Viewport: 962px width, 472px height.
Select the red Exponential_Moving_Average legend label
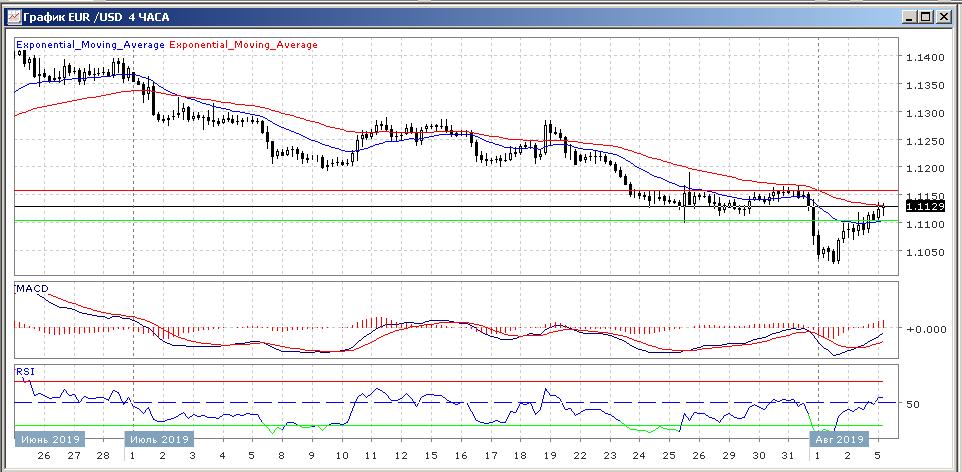[x=245, y=45]
